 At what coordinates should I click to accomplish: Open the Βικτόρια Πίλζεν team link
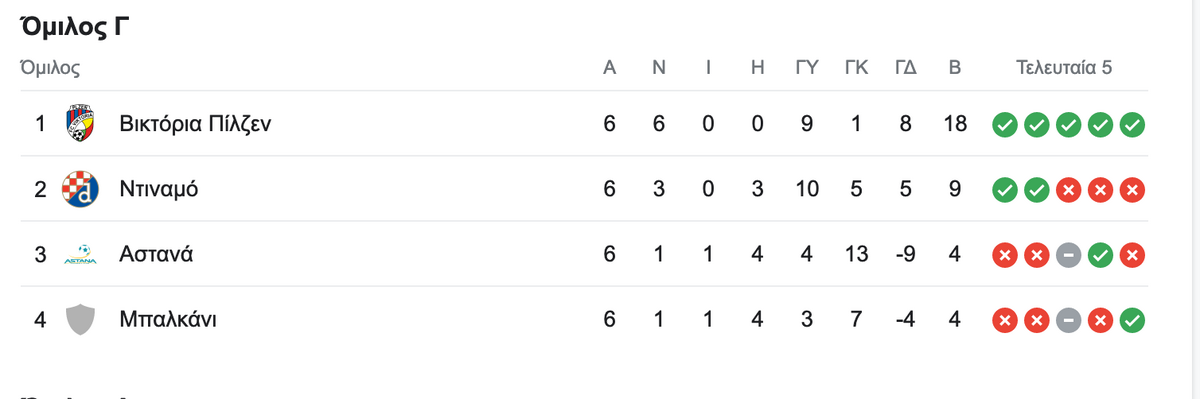195,124
